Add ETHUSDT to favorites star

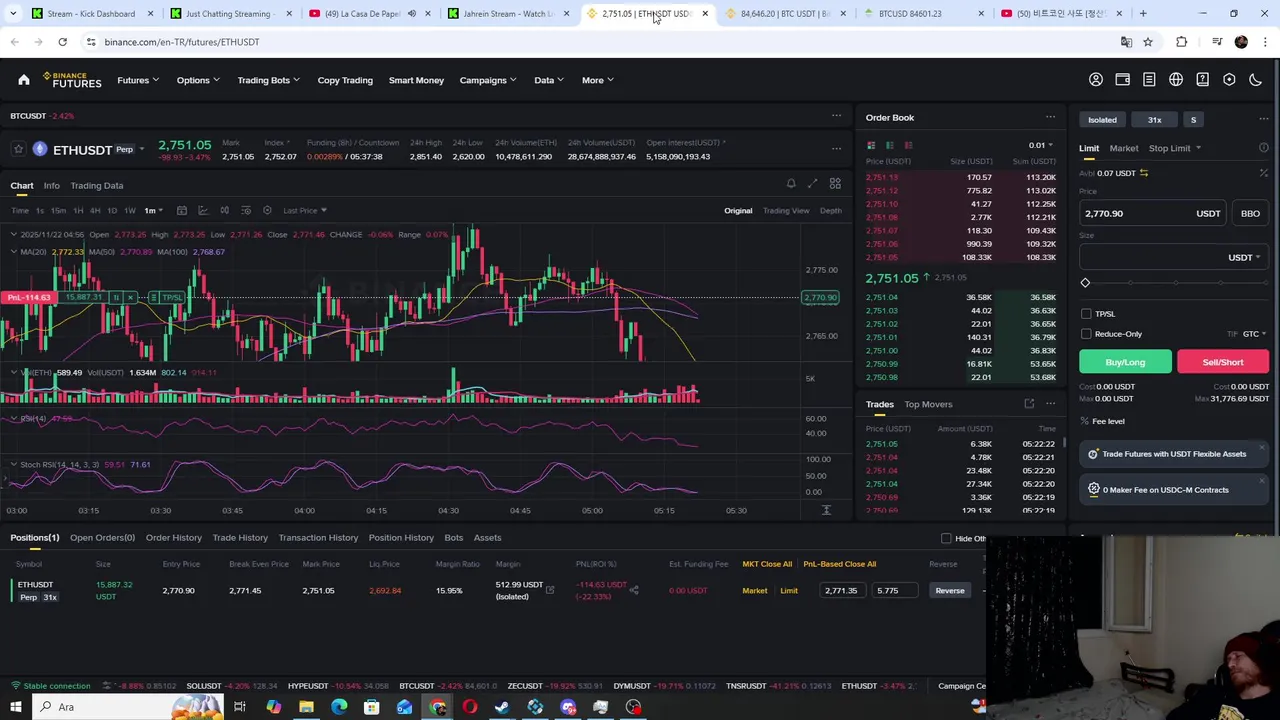18,149
